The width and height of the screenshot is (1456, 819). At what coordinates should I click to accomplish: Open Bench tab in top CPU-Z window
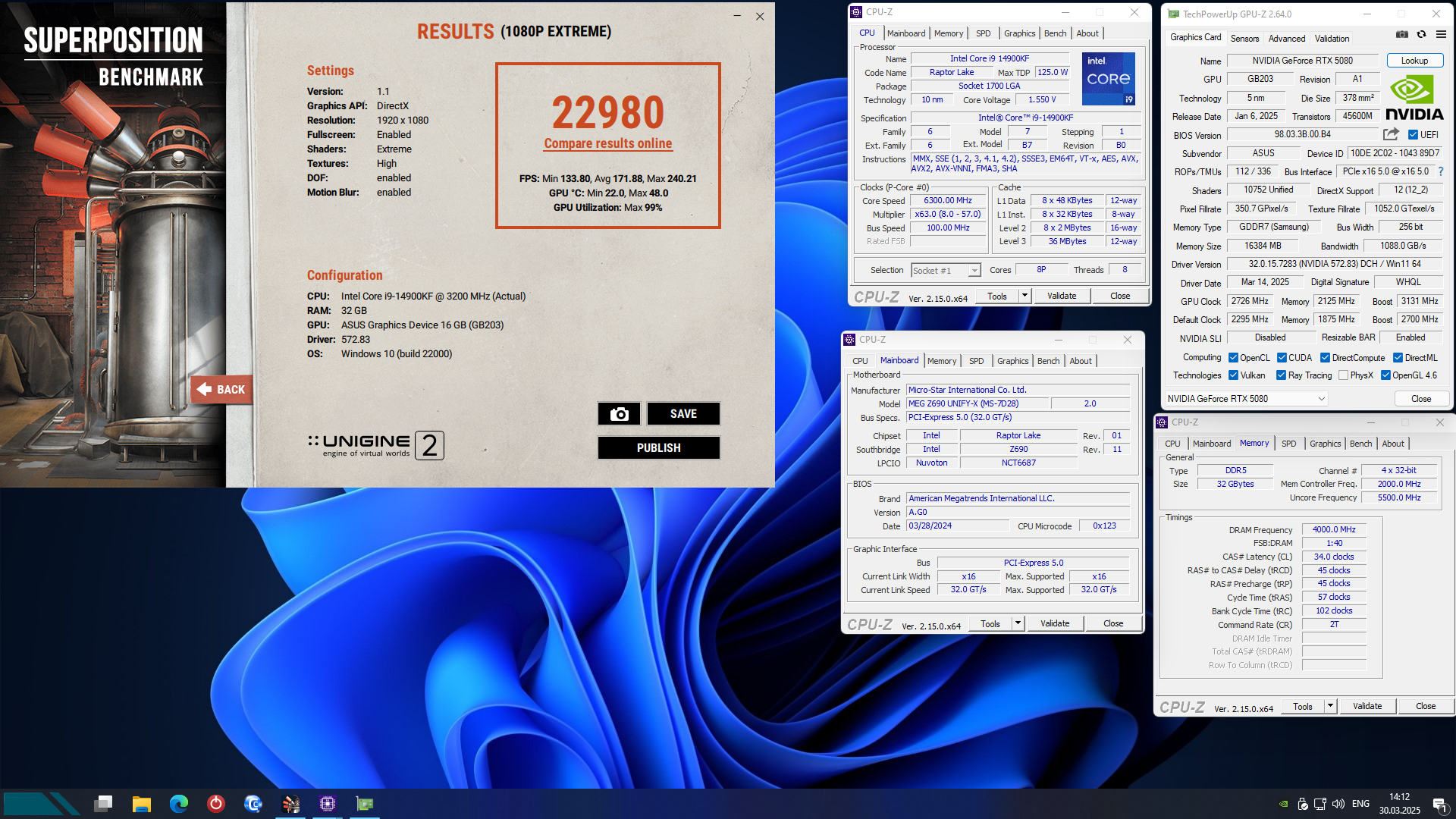[x=1055, y=33]
